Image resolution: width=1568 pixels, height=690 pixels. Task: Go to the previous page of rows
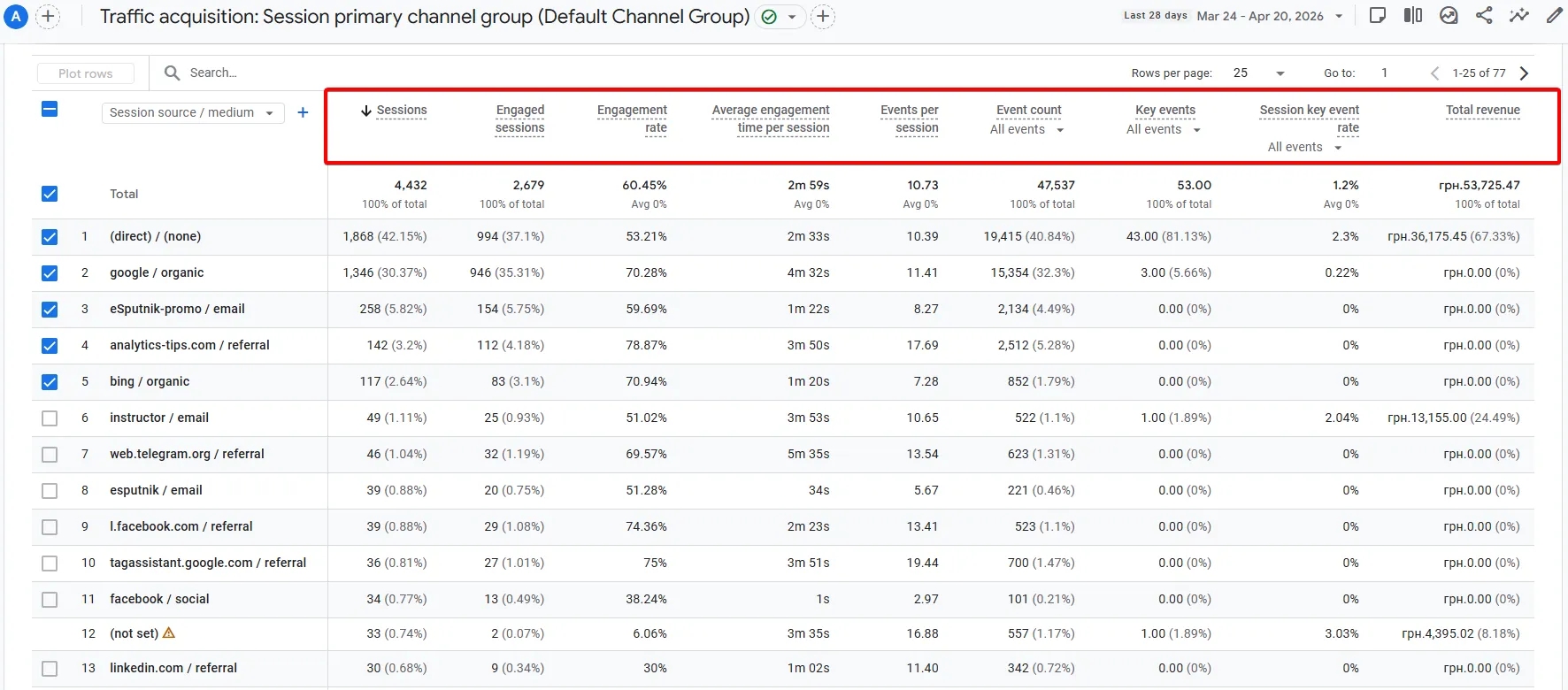(x=1434, y=73)
